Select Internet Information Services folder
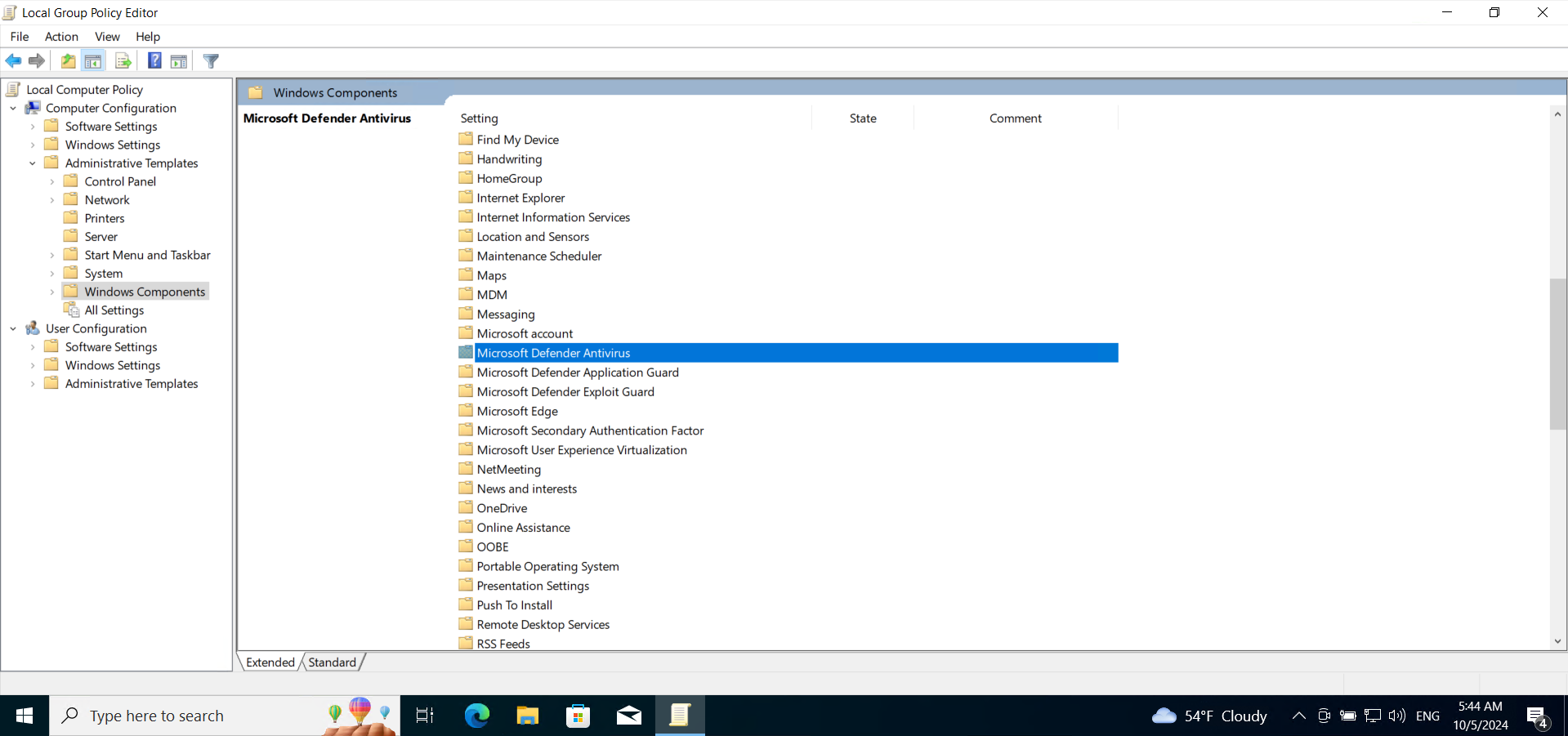This screenshot has width=1568, height=736. [553, 217]
